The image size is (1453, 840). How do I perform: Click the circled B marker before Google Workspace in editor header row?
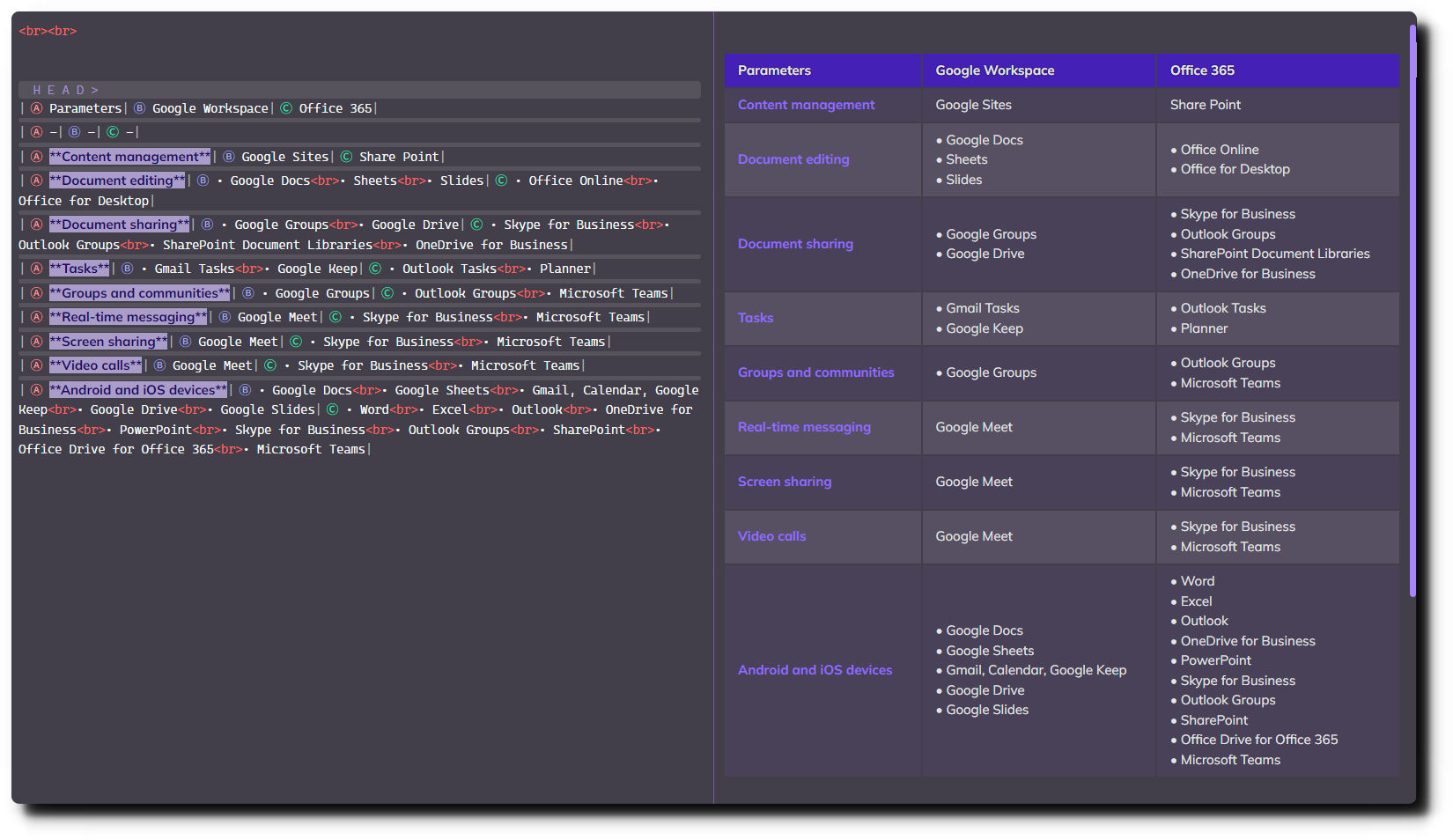[139, 108]
